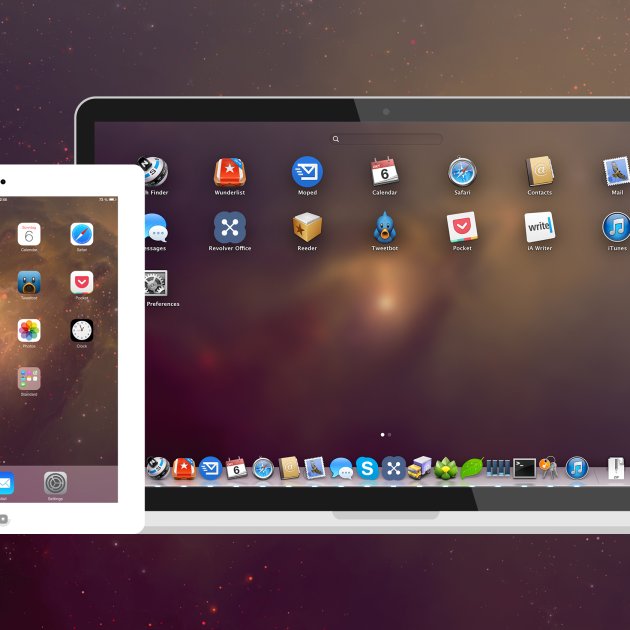This screenshot has width=630, height=630.
Task: Click the Launchpad search field
Action: [388, 139]
